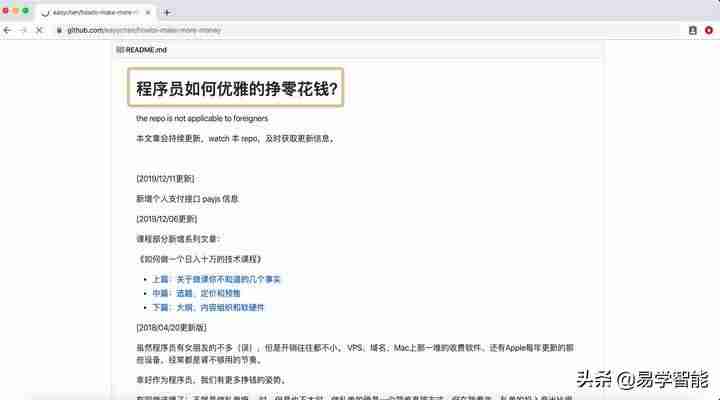Screen dimensions: 720x400
Task: Click the README.md file name label
Action: coord(146,50)
